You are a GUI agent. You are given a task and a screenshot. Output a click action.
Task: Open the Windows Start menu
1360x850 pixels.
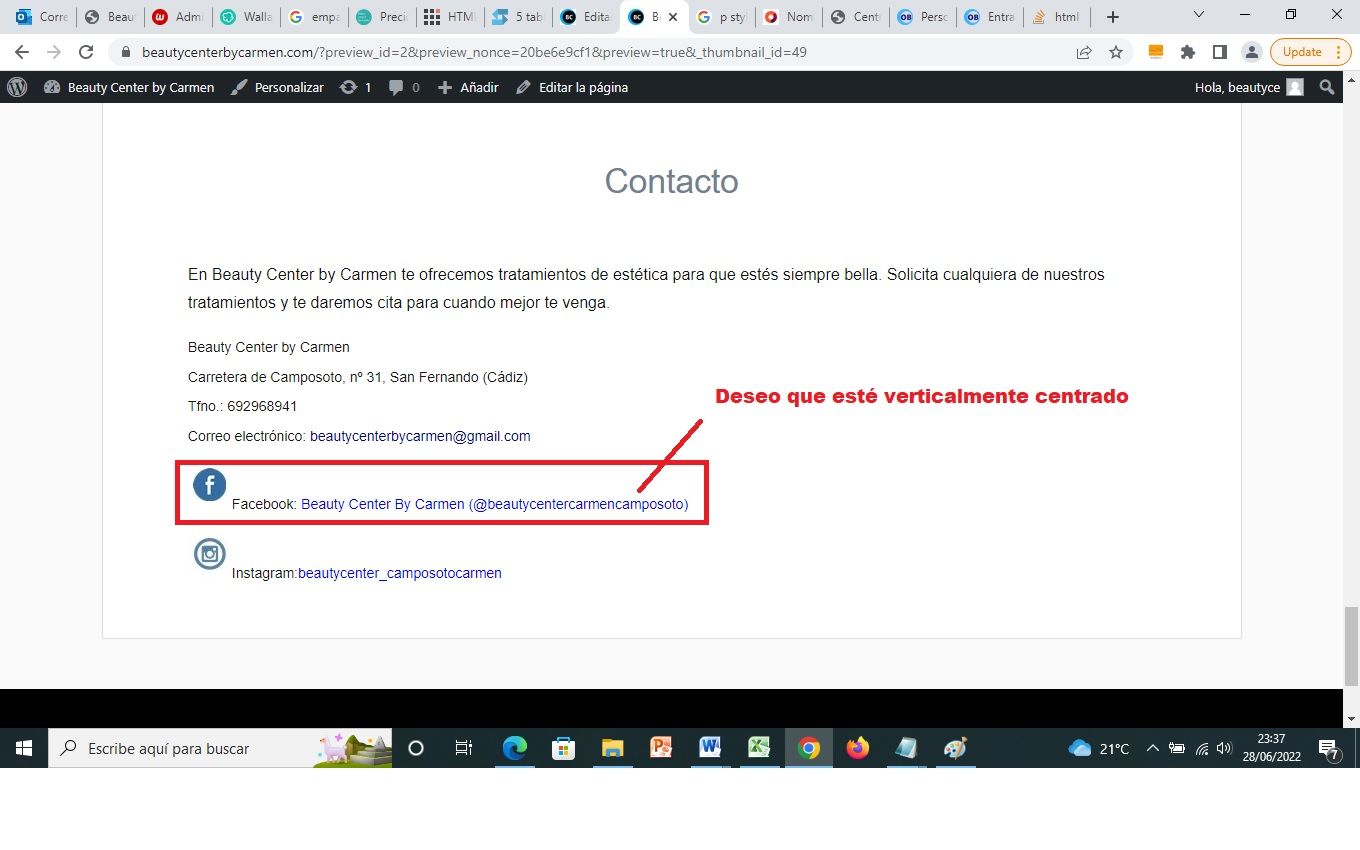click(x=24, y=748)
